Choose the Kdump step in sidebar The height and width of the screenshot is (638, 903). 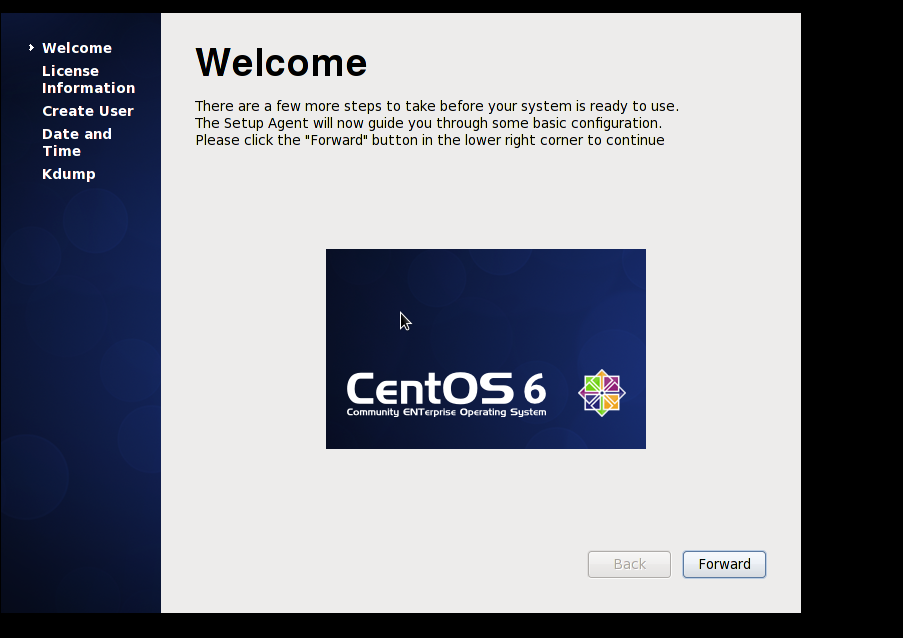click(69, 174)
